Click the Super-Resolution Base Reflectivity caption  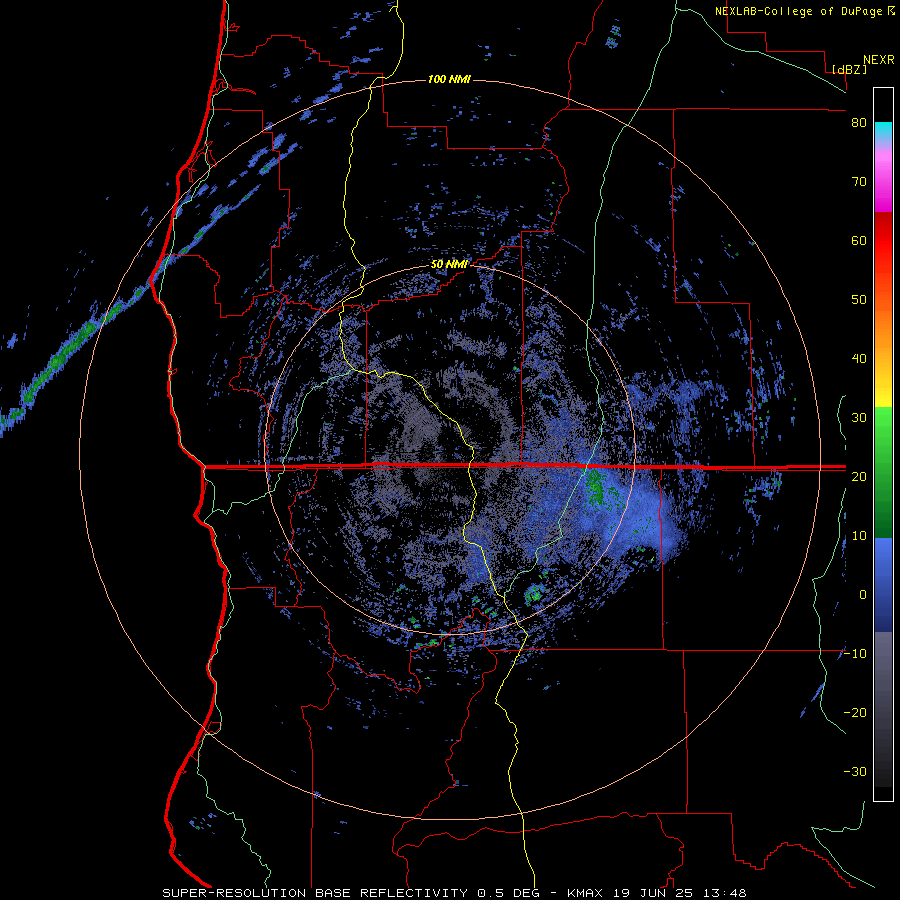click(x=315, y=893)
